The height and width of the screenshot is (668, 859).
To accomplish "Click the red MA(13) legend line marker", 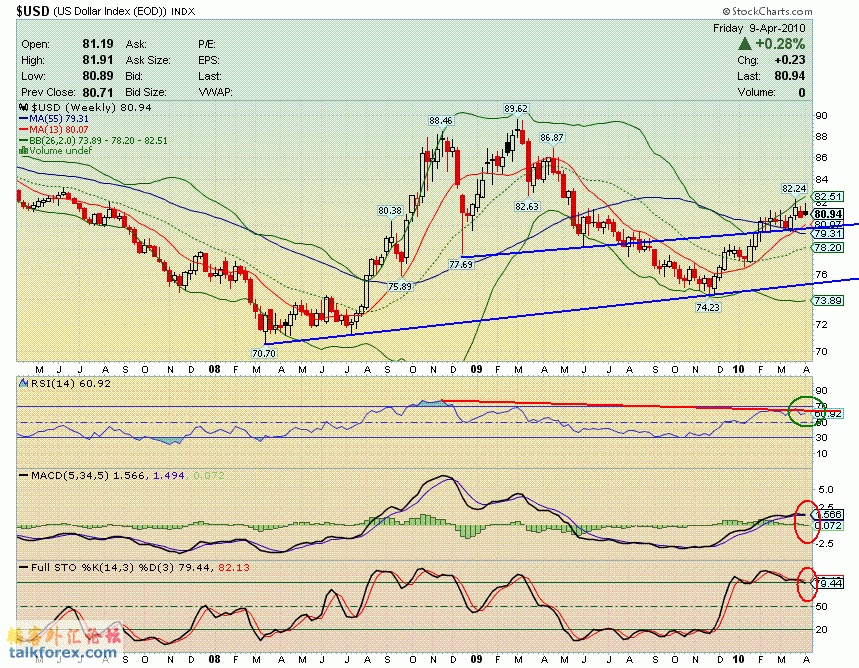I will pos(24,129).
